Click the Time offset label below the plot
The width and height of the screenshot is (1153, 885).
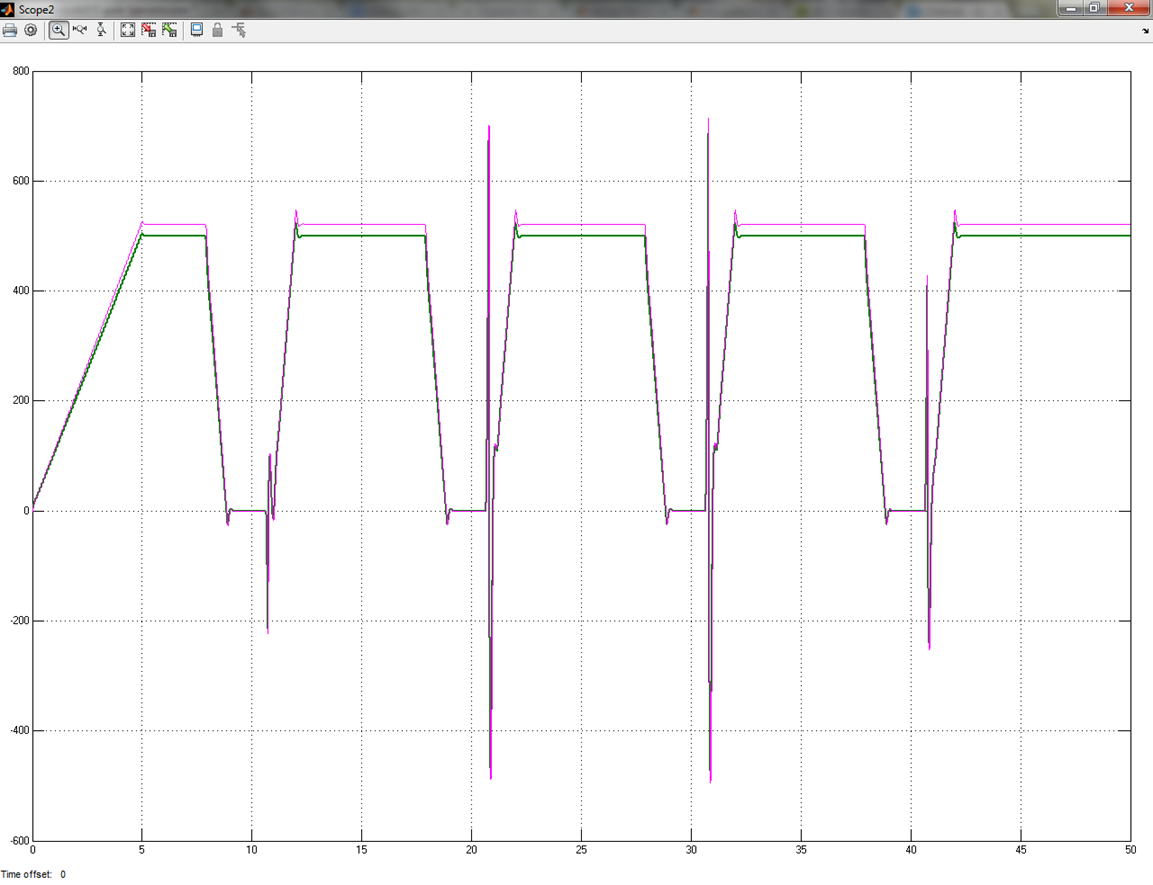coord(27,874)
